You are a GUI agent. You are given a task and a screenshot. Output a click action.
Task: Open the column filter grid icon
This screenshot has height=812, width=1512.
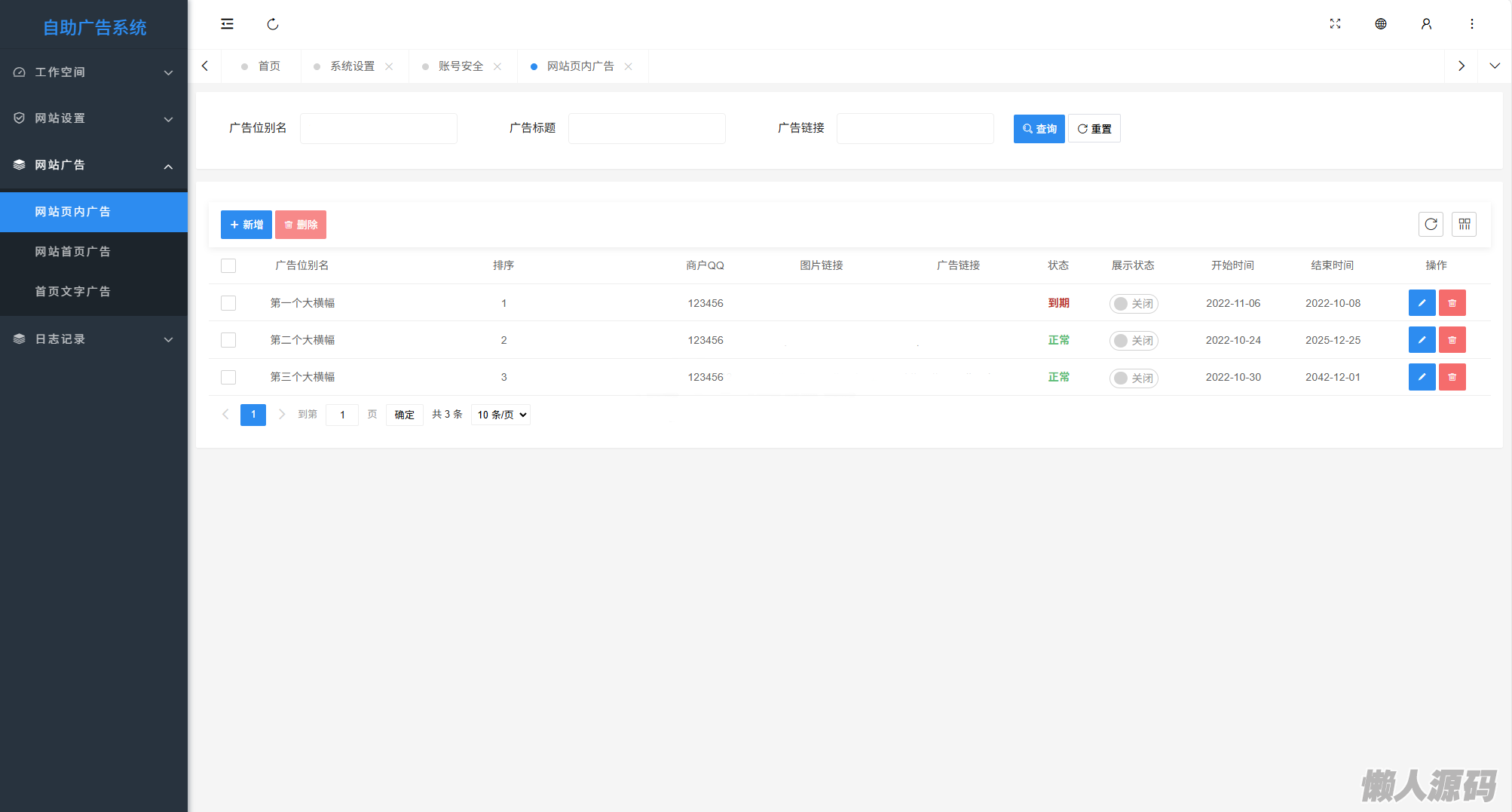pyautogui.click(x=1464, y=224)
